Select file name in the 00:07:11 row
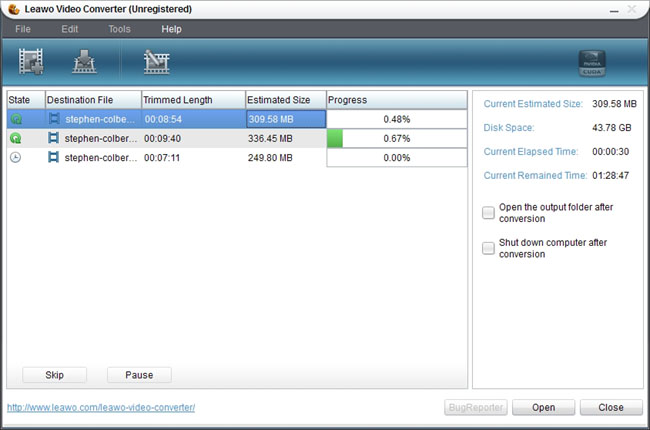This screenshot has width=650, height=430. tap(101, 158)
